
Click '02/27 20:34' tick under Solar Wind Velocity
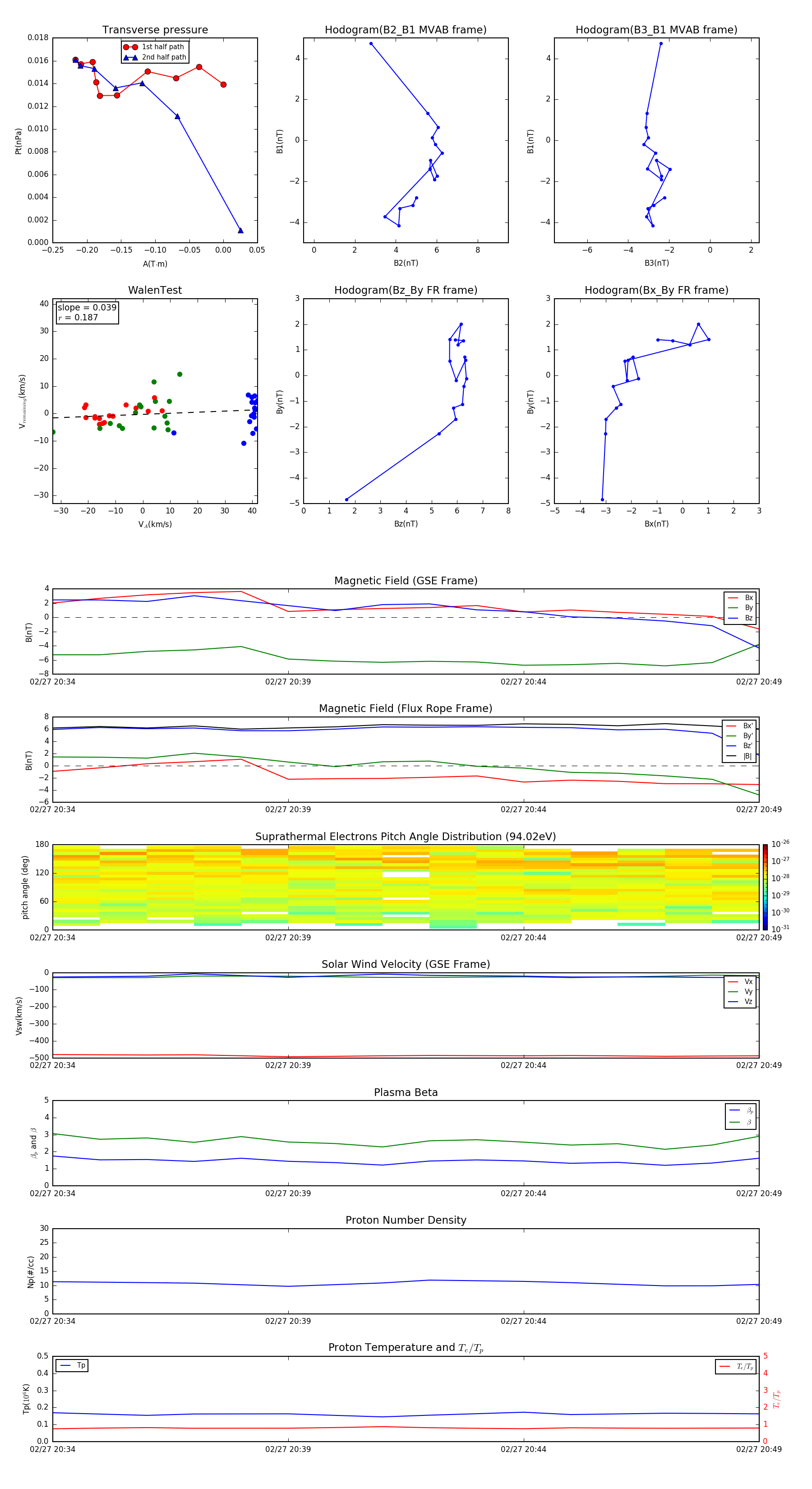point(53,1065)
